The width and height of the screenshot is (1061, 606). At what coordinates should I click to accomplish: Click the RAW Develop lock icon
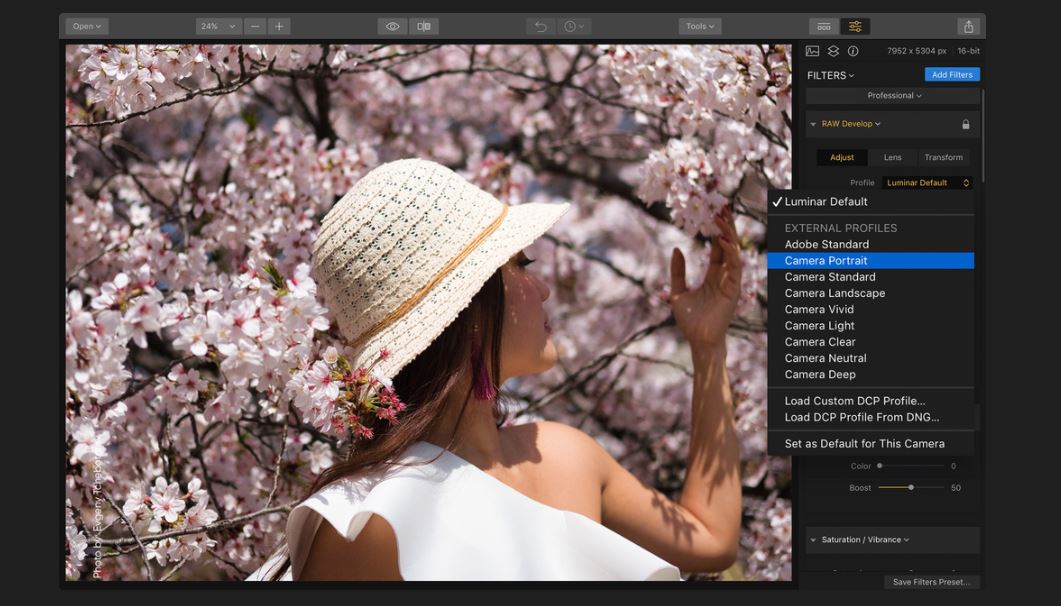(x=965, y=124)
